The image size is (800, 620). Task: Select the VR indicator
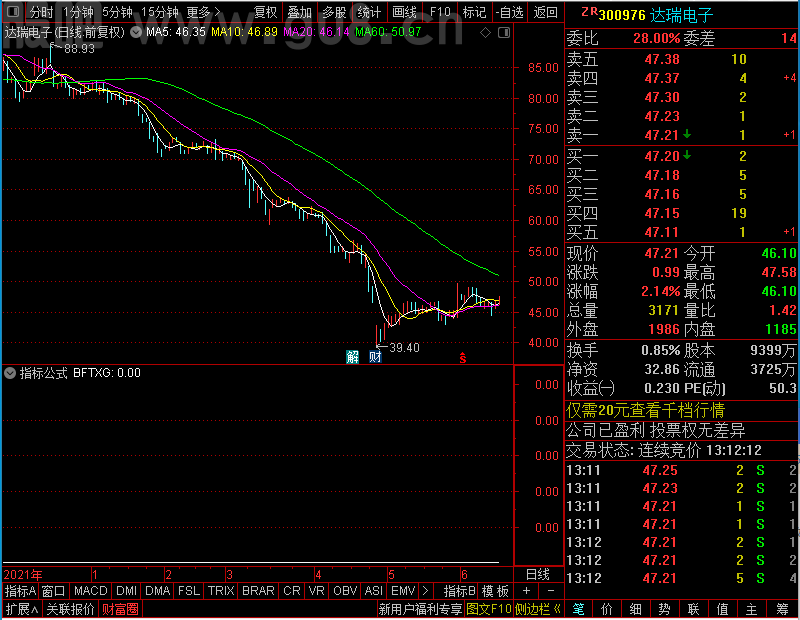[316, 591]
